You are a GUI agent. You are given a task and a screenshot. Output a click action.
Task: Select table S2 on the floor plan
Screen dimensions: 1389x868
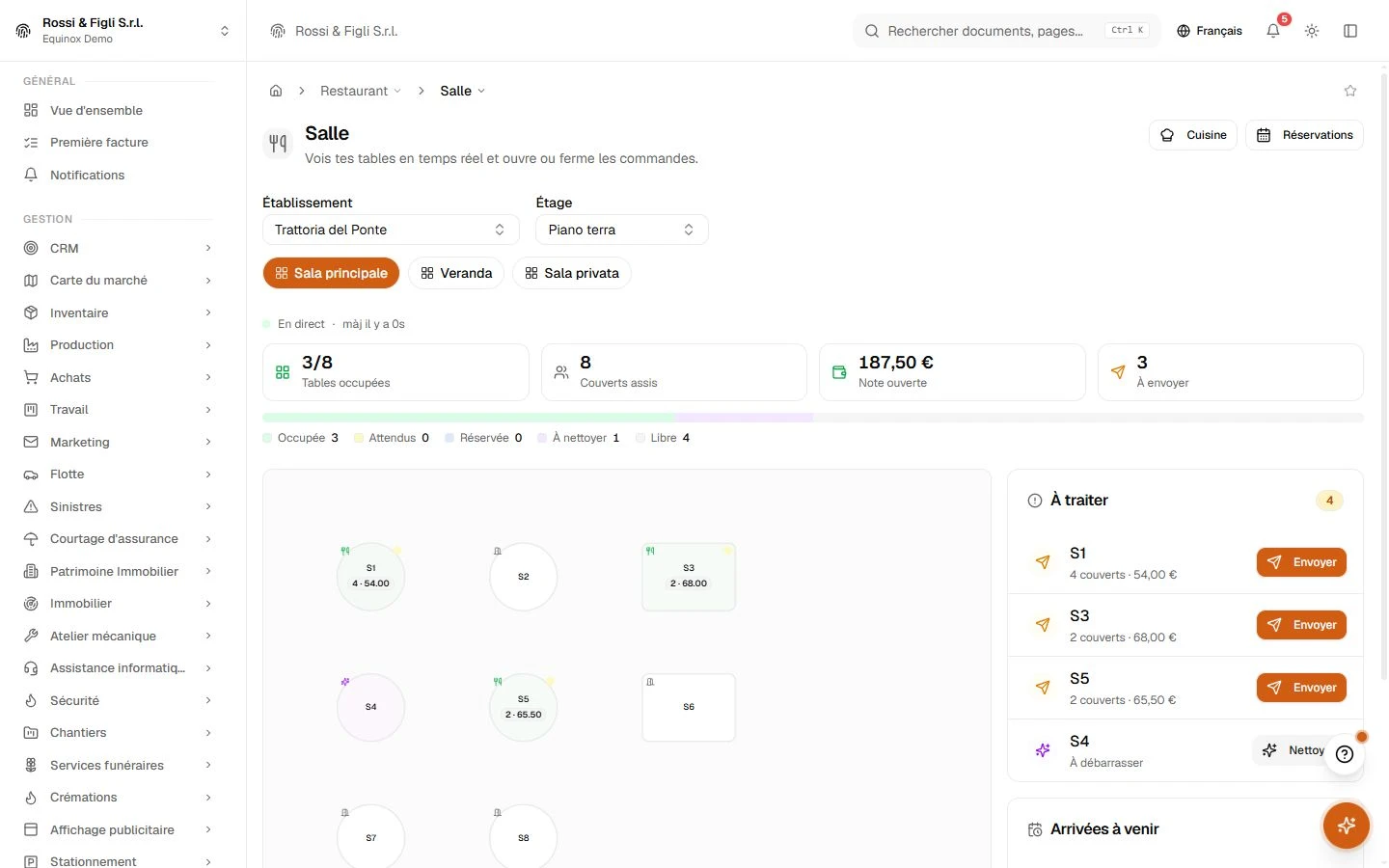click(x=523, y=577)
